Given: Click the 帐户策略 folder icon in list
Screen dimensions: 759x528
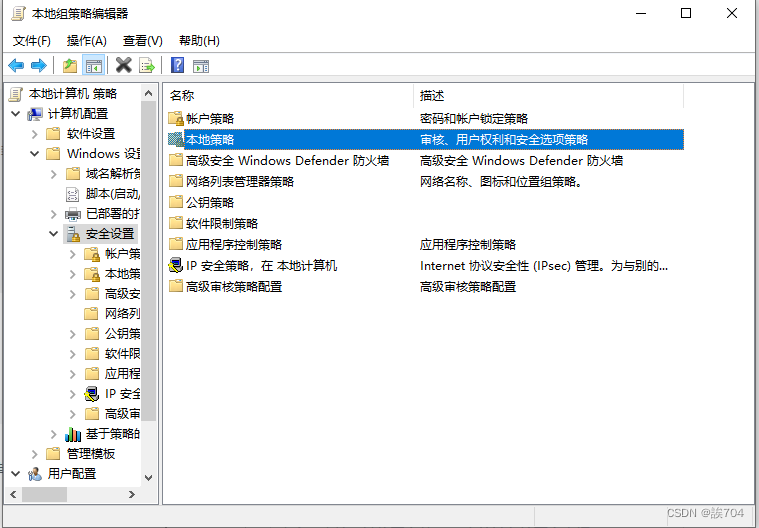Looking at the screenshot, I should click(176, 118).
